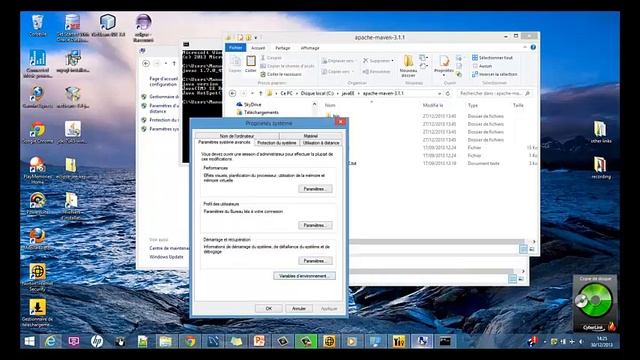Click the Copier icon in the ribbon
The image size is (640, 360).
point(235,64)
